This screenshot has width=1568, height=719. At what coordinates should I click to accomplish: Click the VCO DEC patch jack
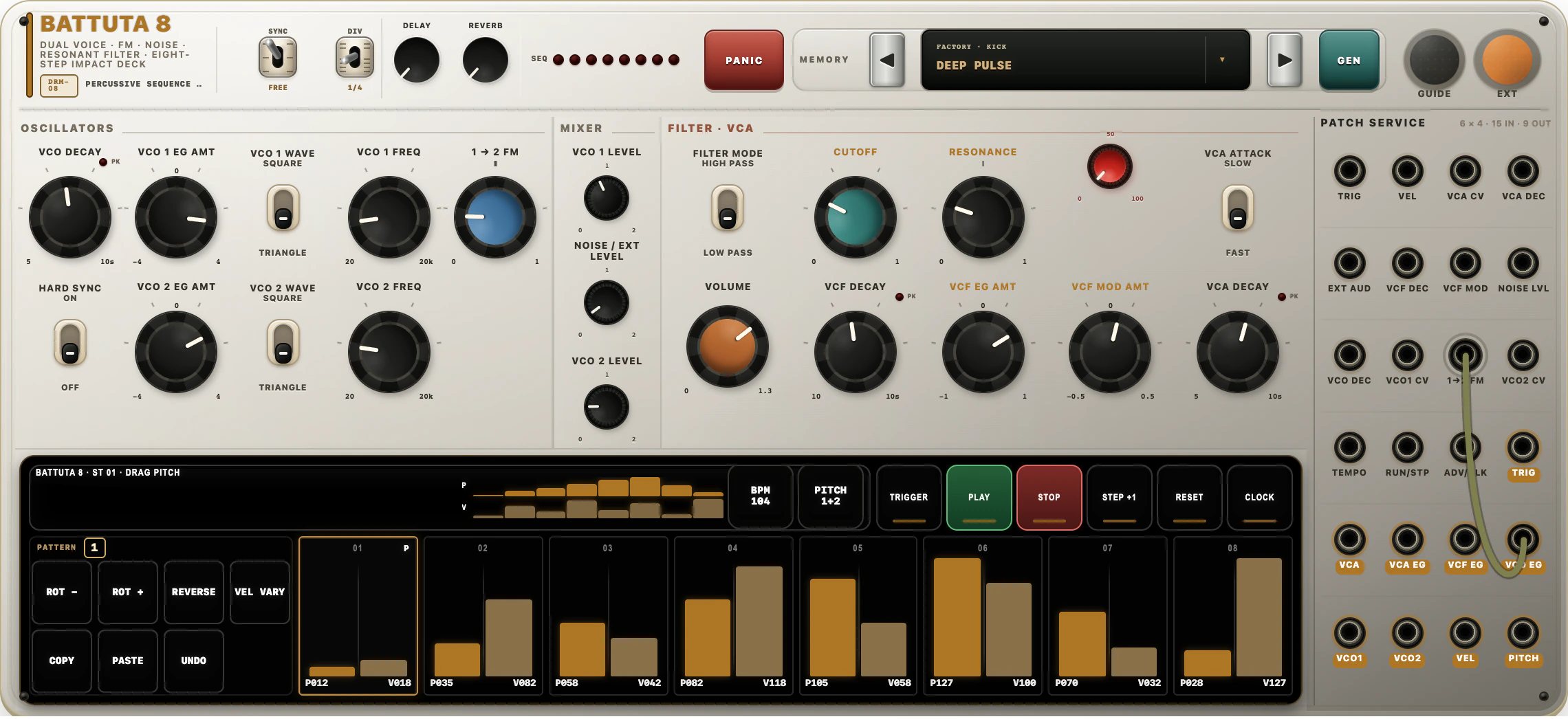click(1349, 355)
